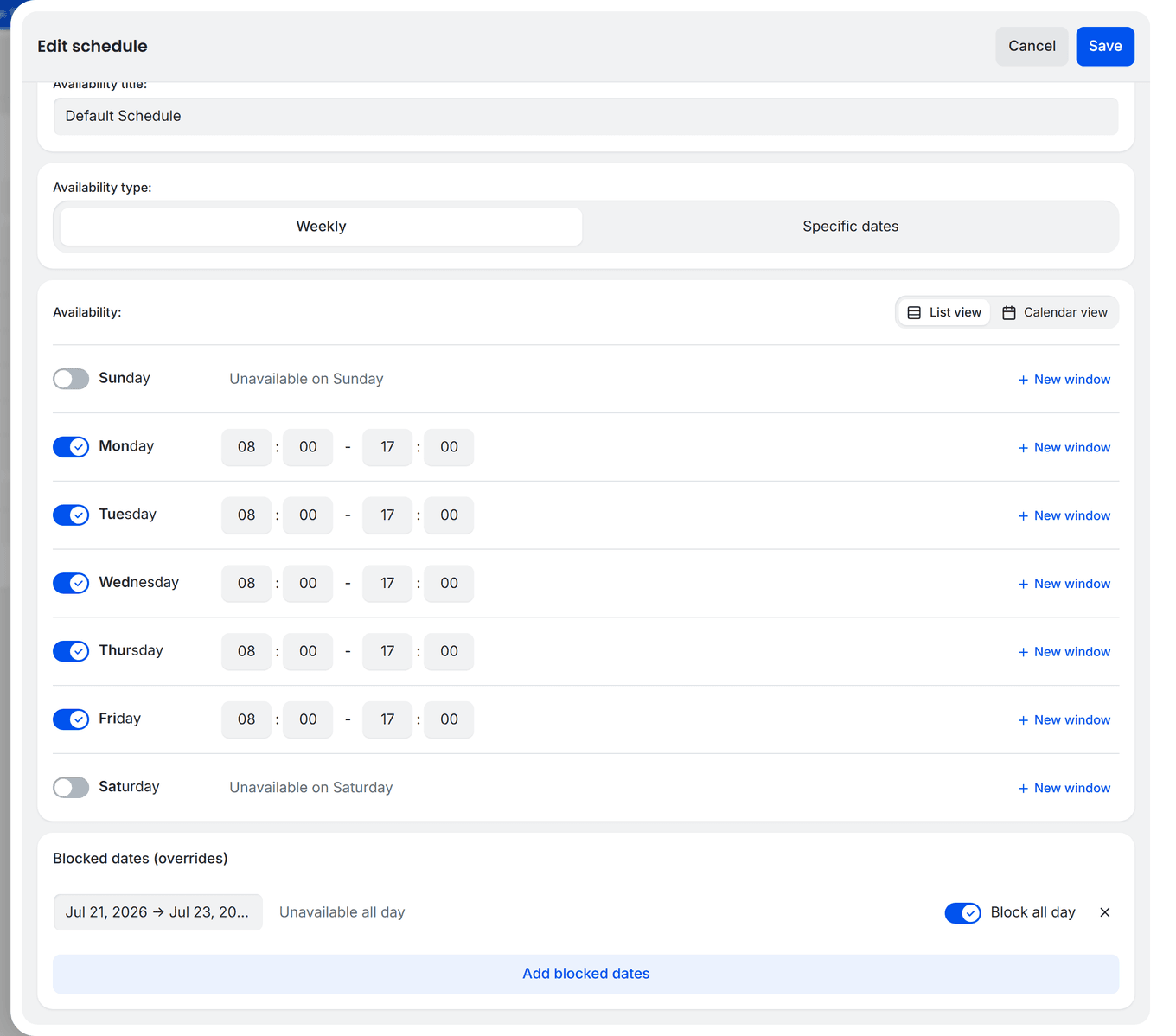Enable the Saturday availability toggle
Screen dimensions: 1176x1036
(71, 788)
